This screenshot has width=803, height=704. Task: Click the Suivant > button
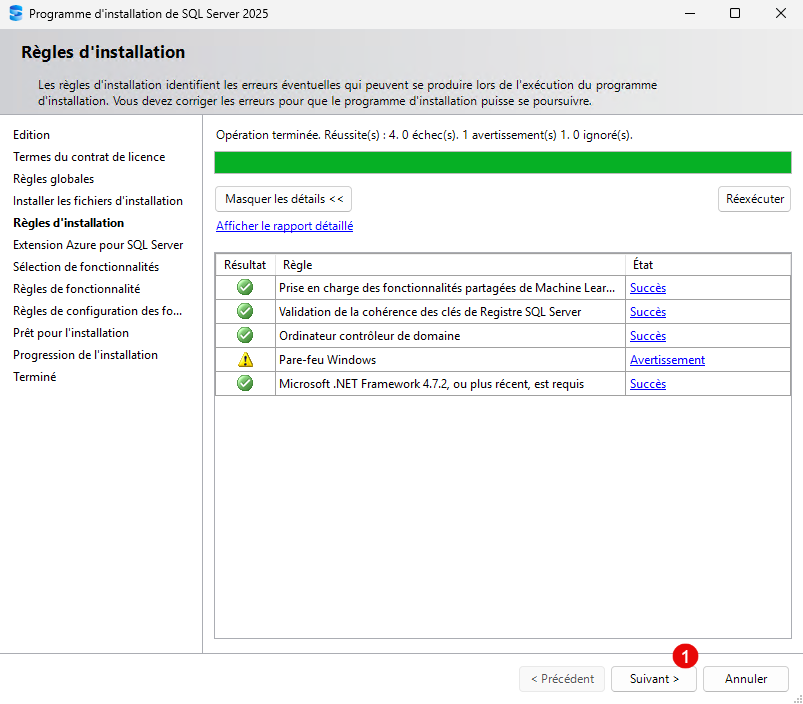[653, 679]
